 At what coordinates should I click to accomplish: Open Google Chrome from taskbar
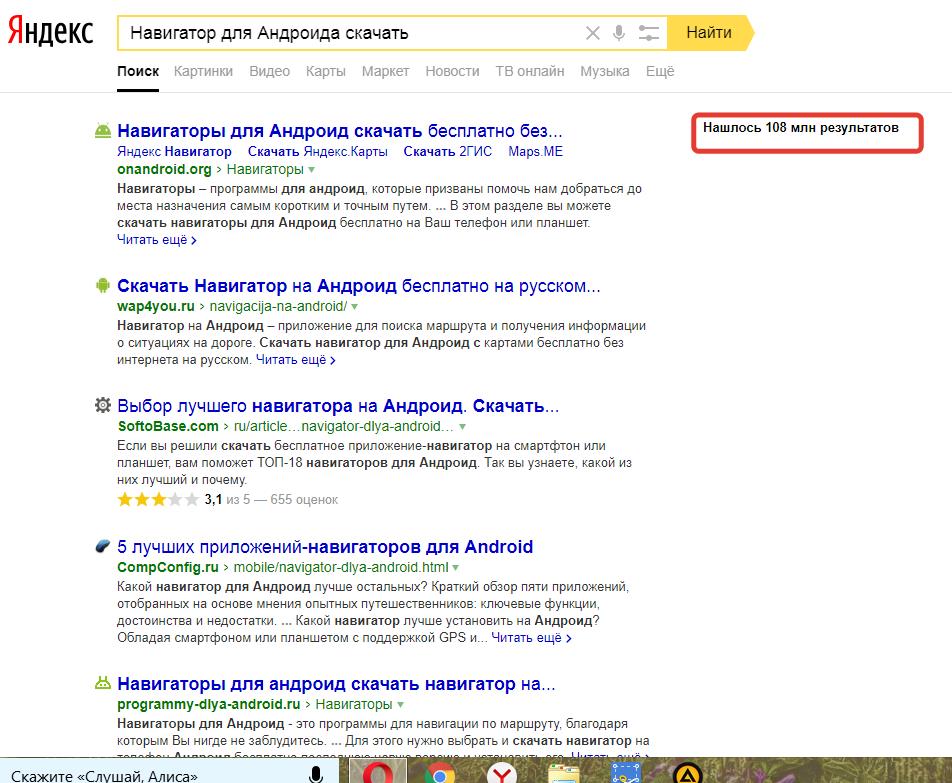tap(440, 775)
